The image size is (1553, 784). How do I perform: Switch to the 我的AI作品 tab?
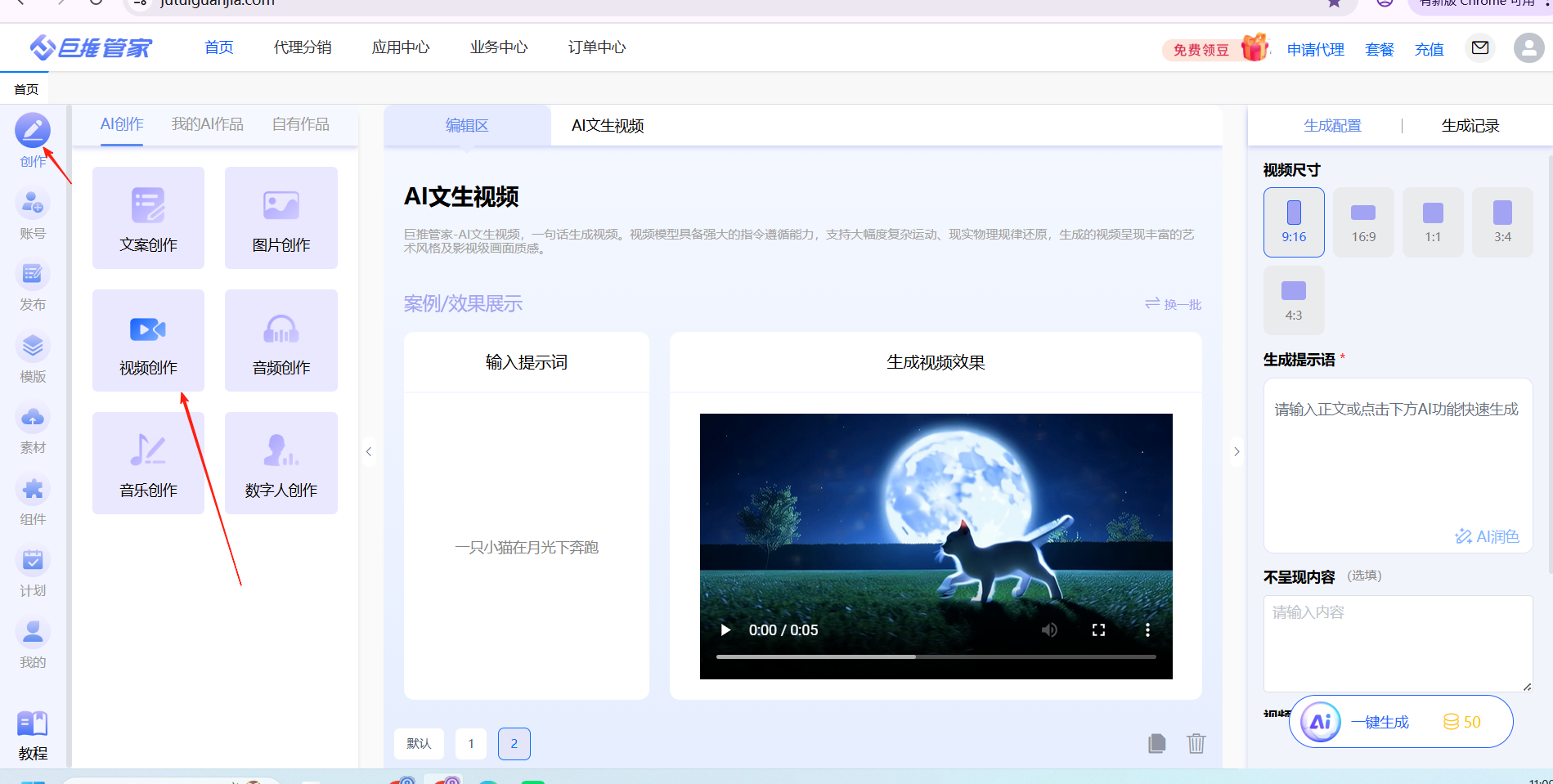tap(208, 124)
